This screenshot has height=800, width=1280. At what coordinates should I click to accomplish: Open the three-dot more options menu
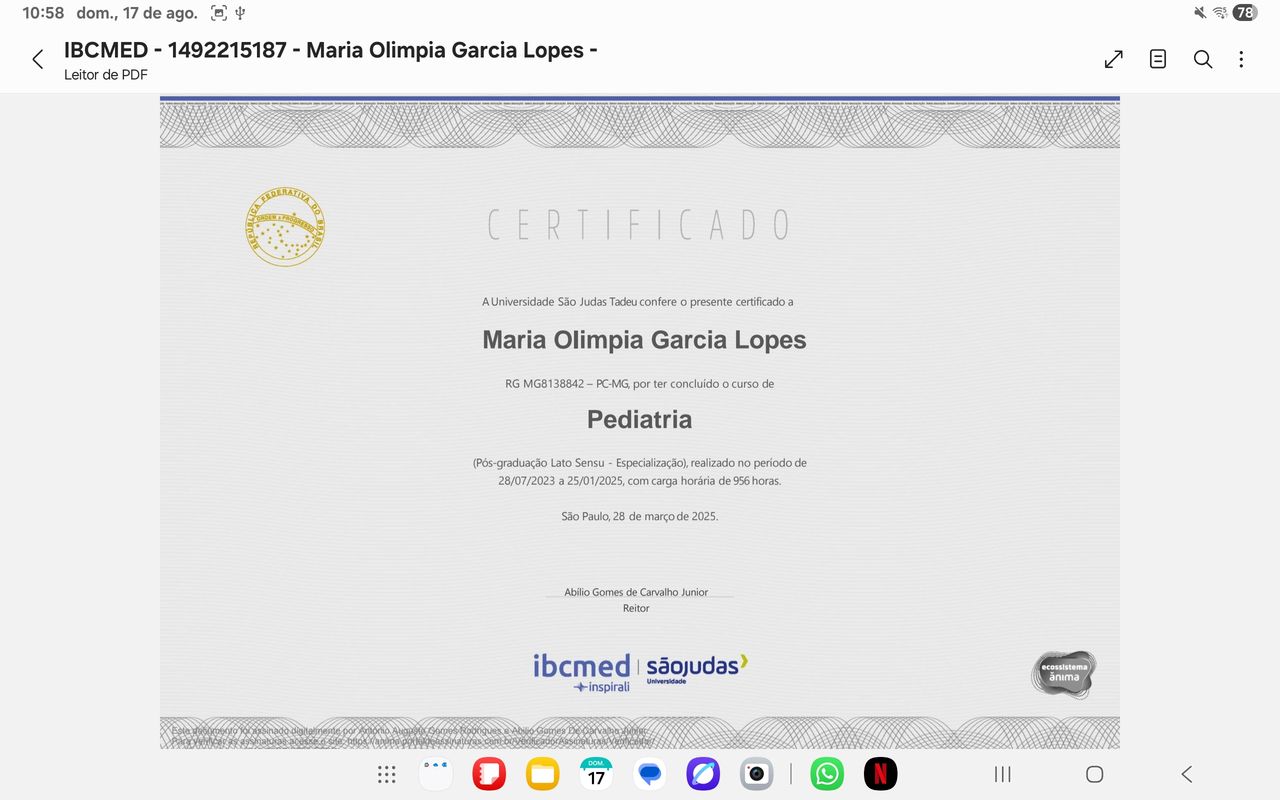(x=1241, y=59)
